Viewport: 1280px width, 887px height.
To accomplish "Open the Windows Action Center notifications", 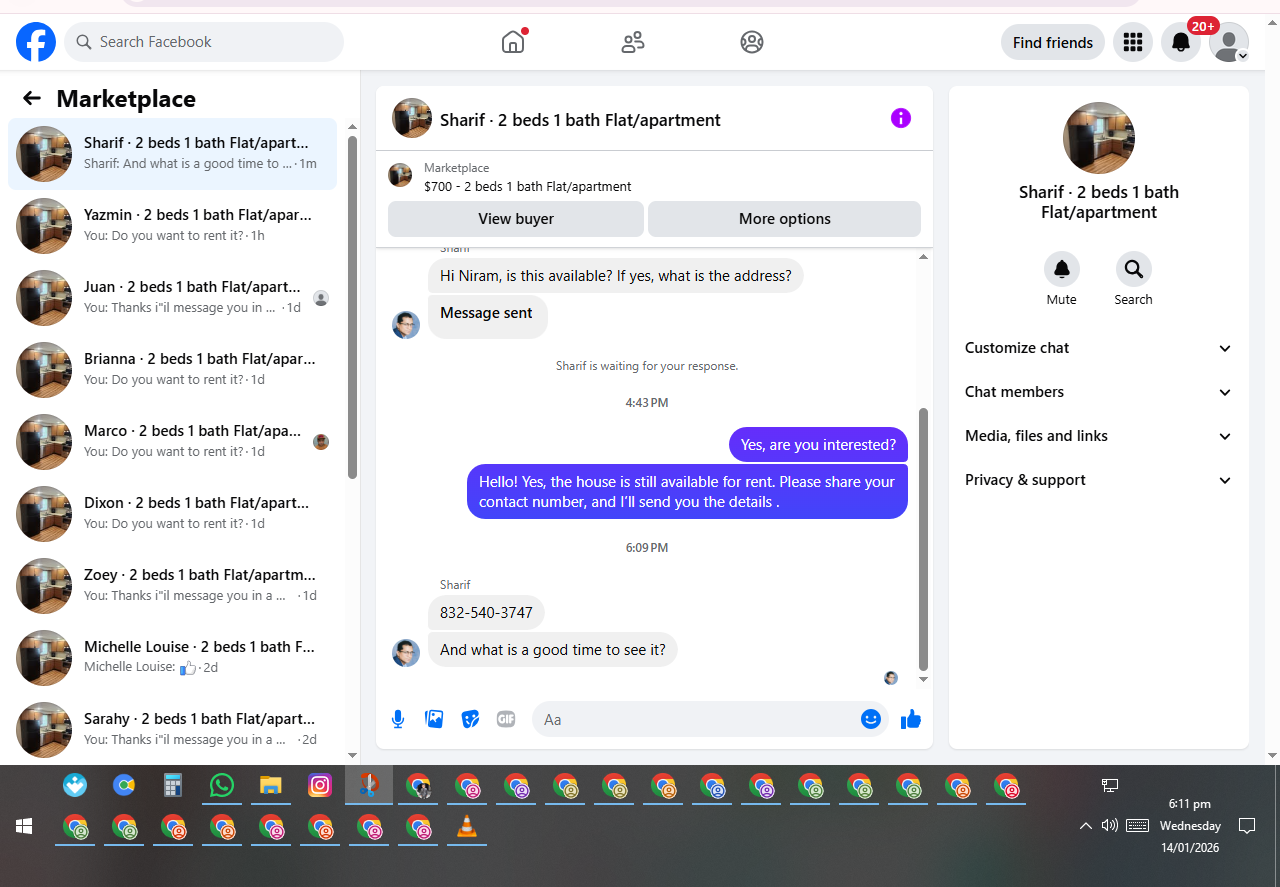I will click(x=1247, y=826).
